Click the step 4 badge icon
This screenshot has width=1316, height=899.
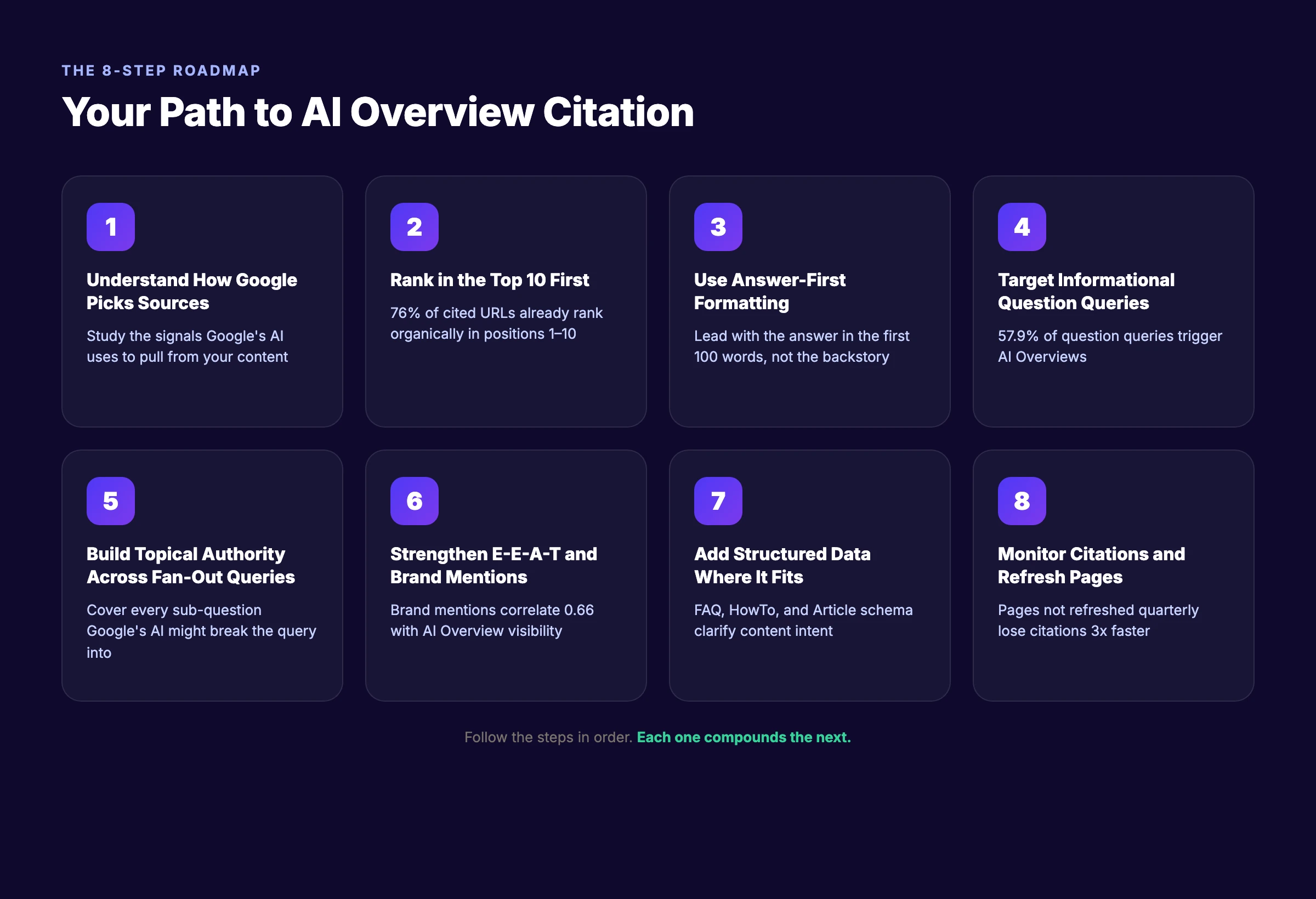click(x=1022, y=226)
